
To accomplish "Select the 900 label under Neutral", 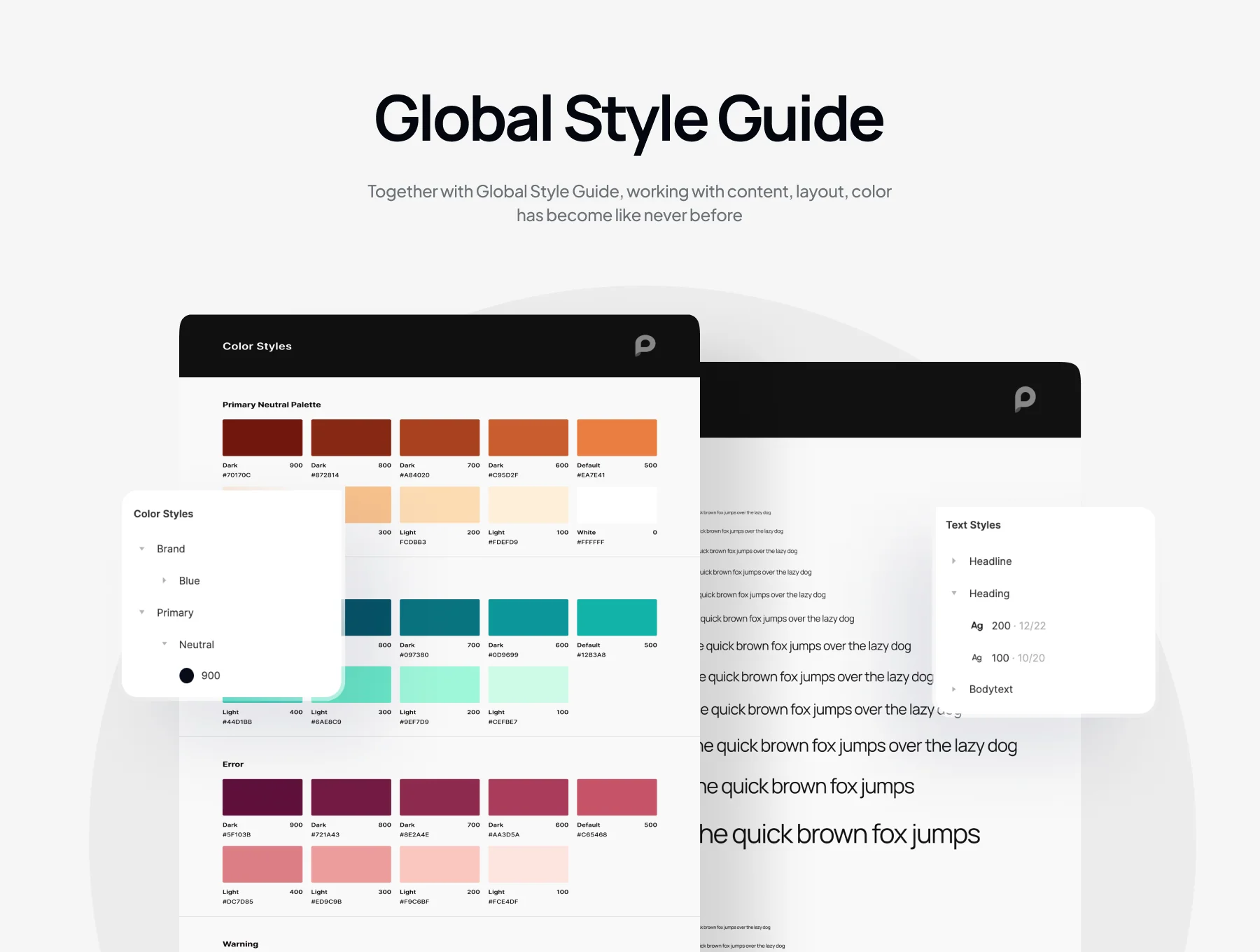I will pyautogui.click(x=211, y=675).
